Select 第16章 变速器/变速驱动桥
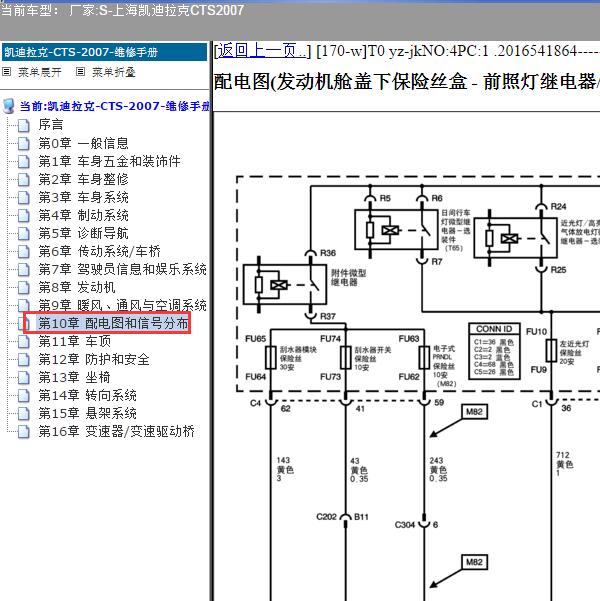 point(117,431)
